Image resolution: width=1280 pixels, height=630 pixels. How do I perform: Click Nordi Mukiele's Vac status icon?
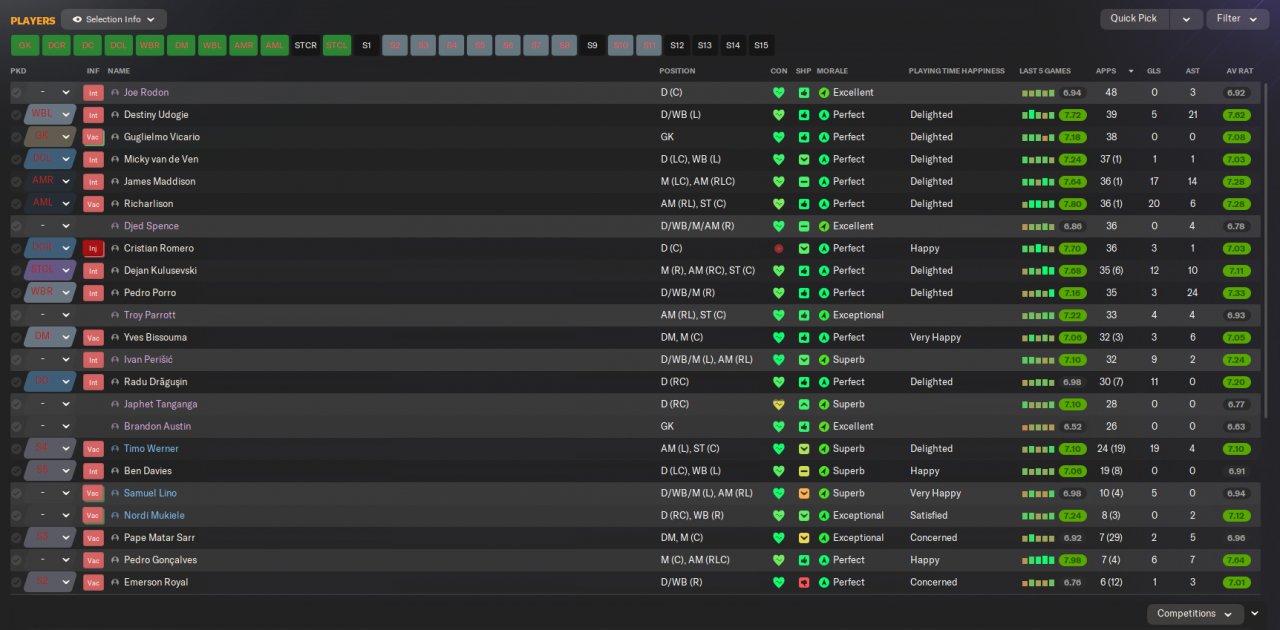coord(94,515)
